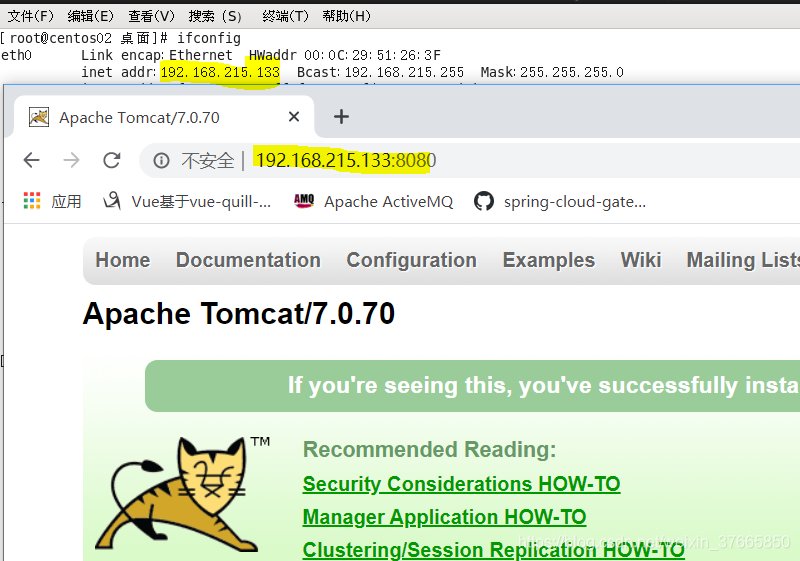Click the inet addr 192.168.215.133 in terminal
The image size is (800, 561).
point(220,72)
